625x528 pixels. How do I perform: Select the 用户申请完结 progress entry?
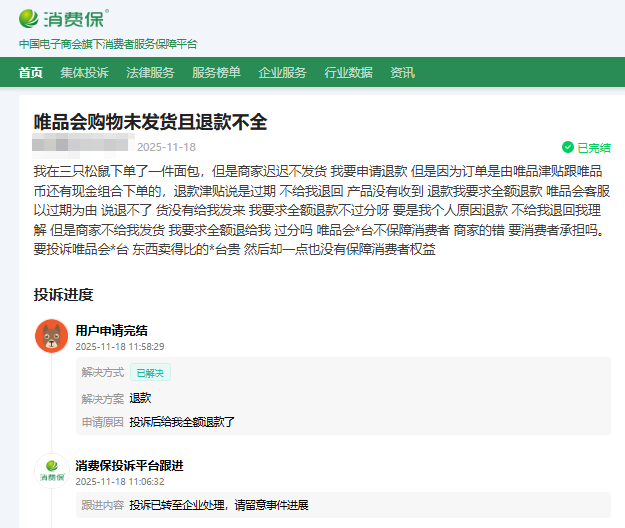click(x=111, y=330)
